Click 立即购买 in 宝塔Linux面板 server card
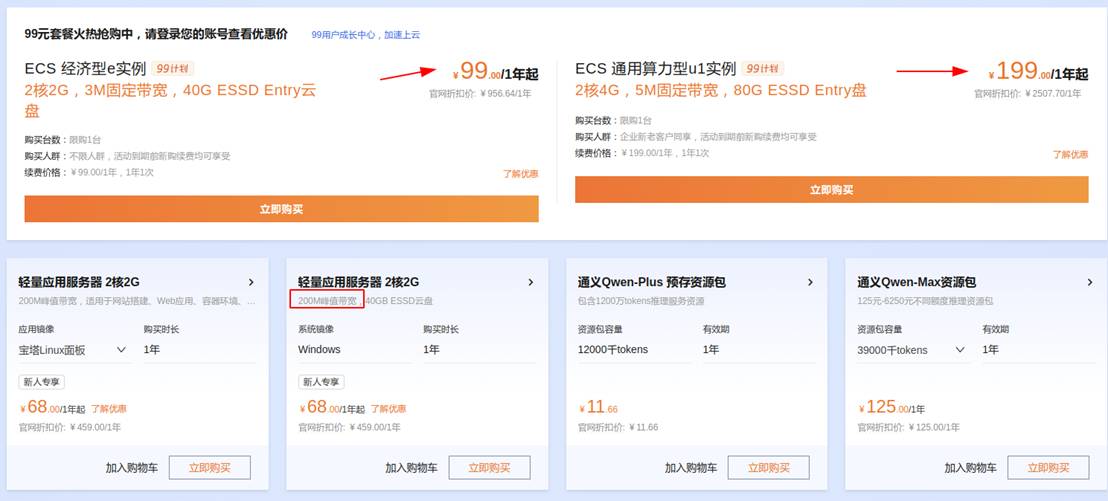Screen dimensions: 1108x501 coord(210,468)
